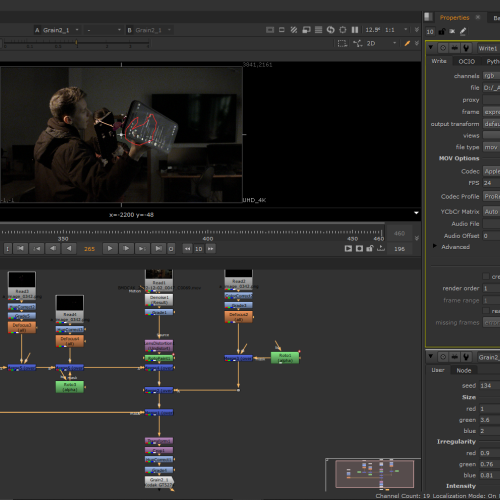Switch to the Node tab of Grain2

pos(464,370)
